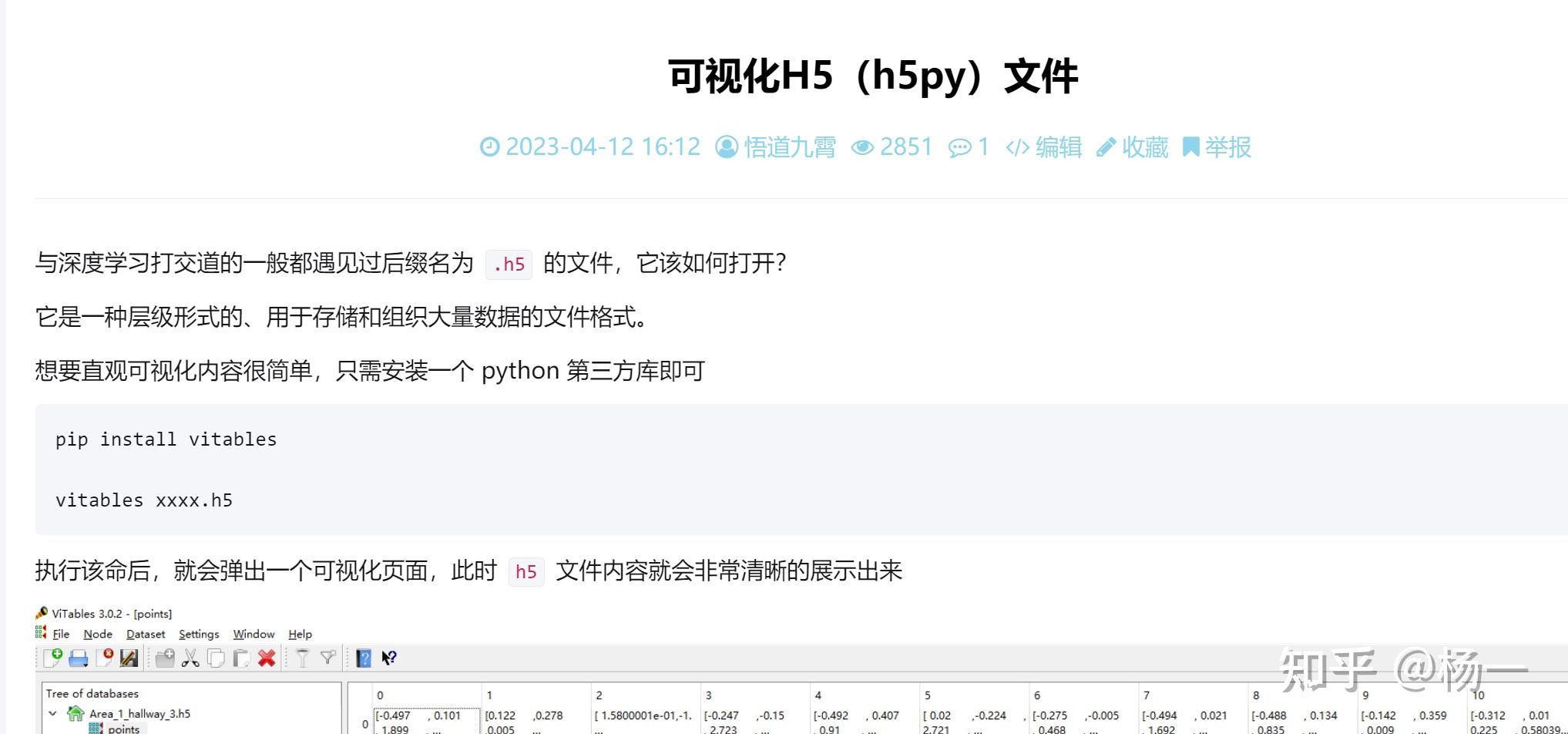Click the New group folder icon

coord(164,658)
